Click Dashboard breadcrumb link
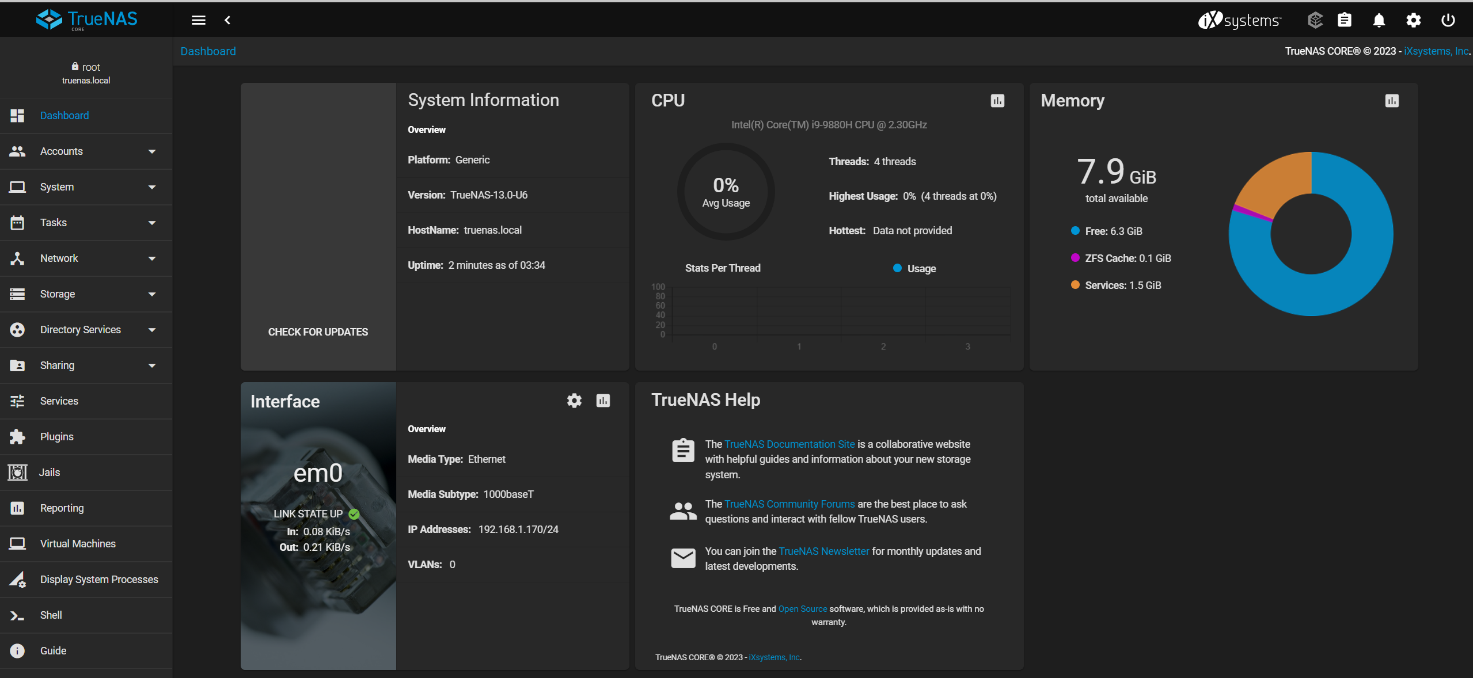 coord(208,51)
